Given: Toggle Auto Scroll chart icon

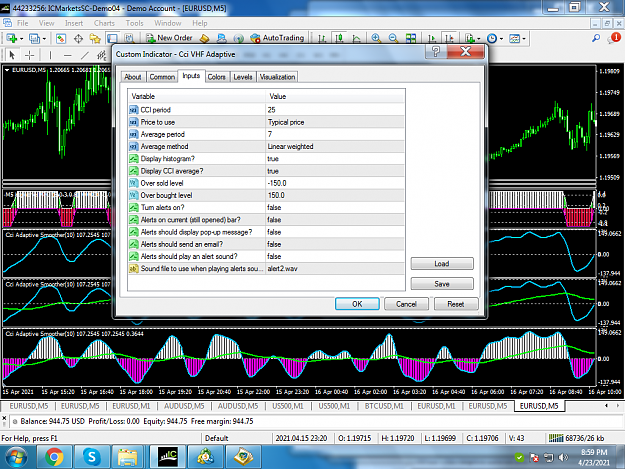Looking at the screenshot, I should 432,38.
